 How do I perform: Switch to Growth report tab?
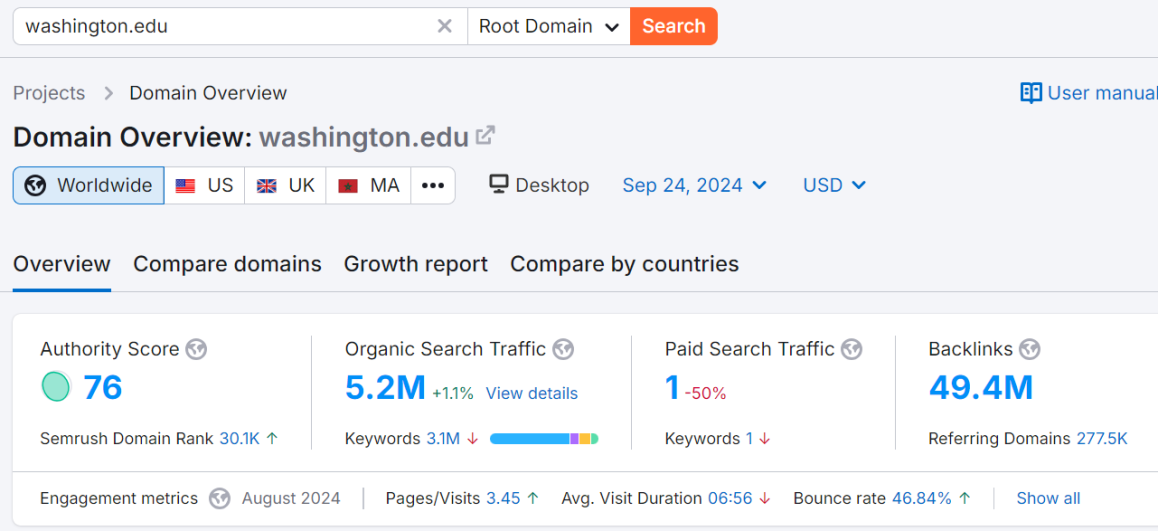[416, 264]
